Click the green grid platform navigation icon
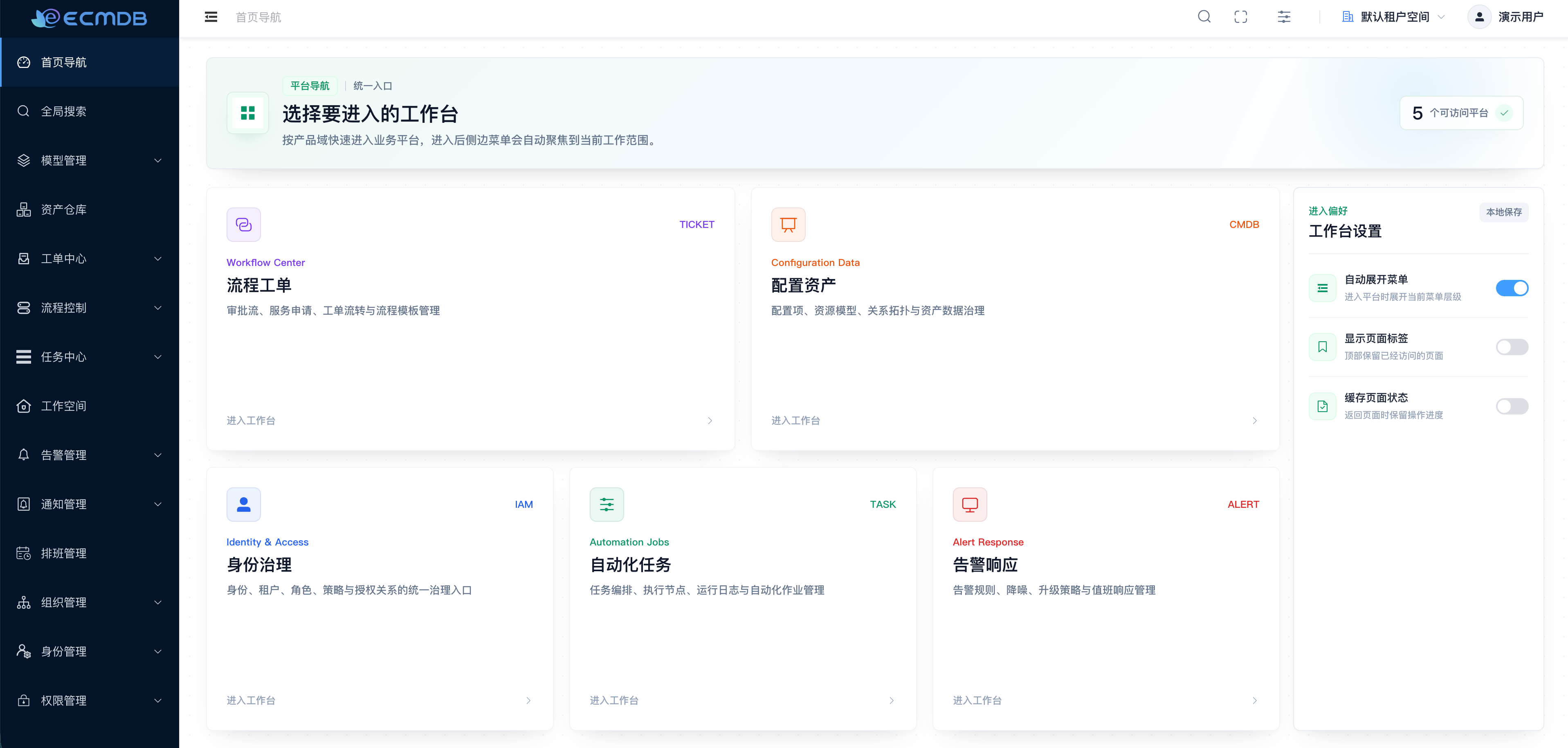Image resolution: width=1568 pixels, height=748 pixels. (x=248, y=113)
